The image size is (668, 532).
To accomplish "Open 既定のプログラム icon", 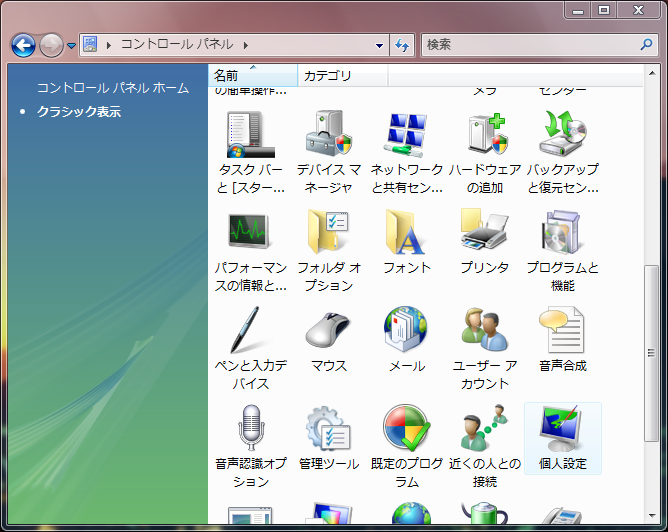I will coord(406,428).
